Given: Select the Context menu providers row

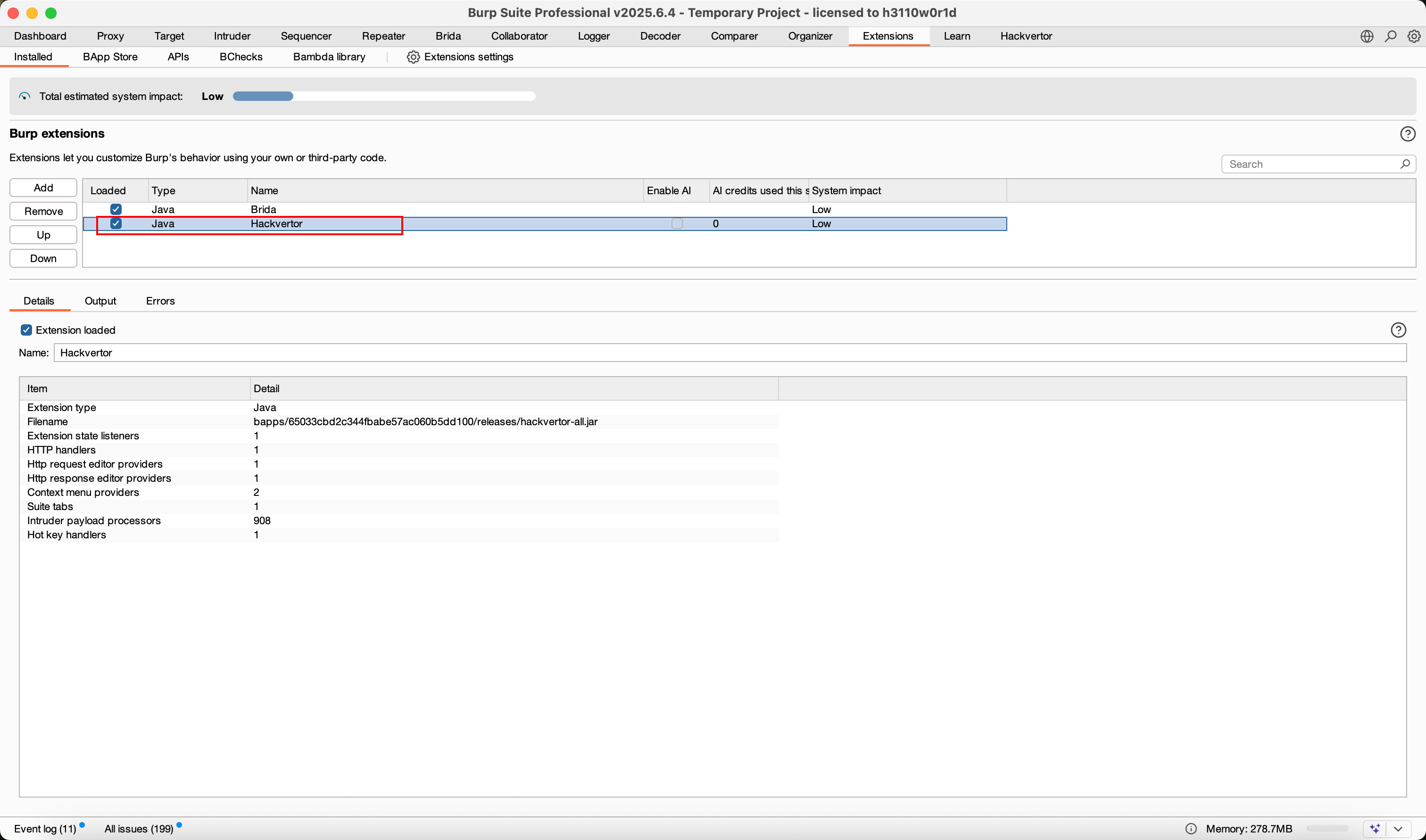Looking at the screenshot, I should (399, 493).
